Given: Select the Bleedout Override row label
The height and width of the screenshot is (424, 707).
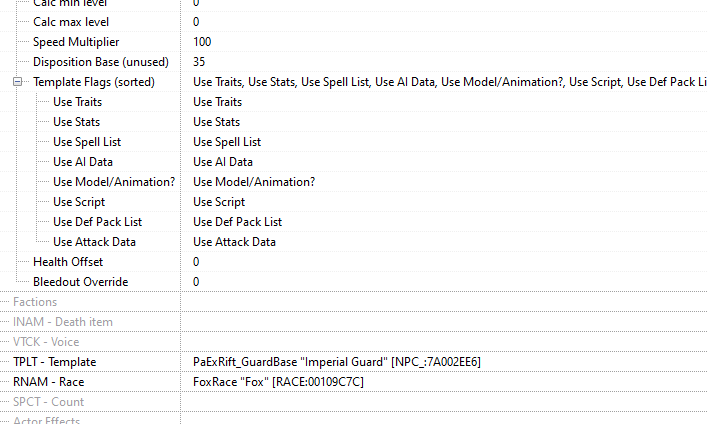Looking at the screenshot, I should click(x=81, y=282).
